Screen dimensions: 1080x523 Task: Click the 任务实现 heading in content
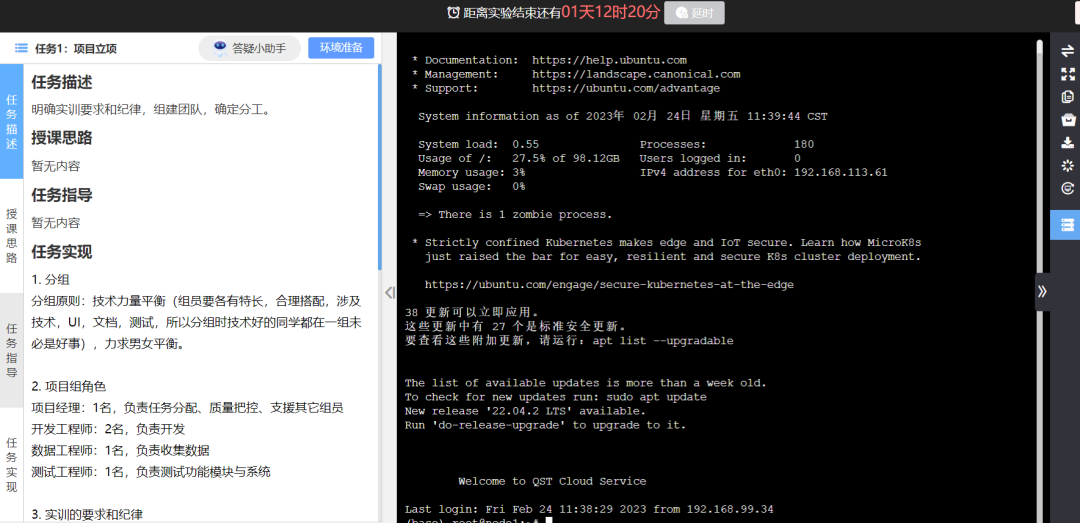pos(61,252)
